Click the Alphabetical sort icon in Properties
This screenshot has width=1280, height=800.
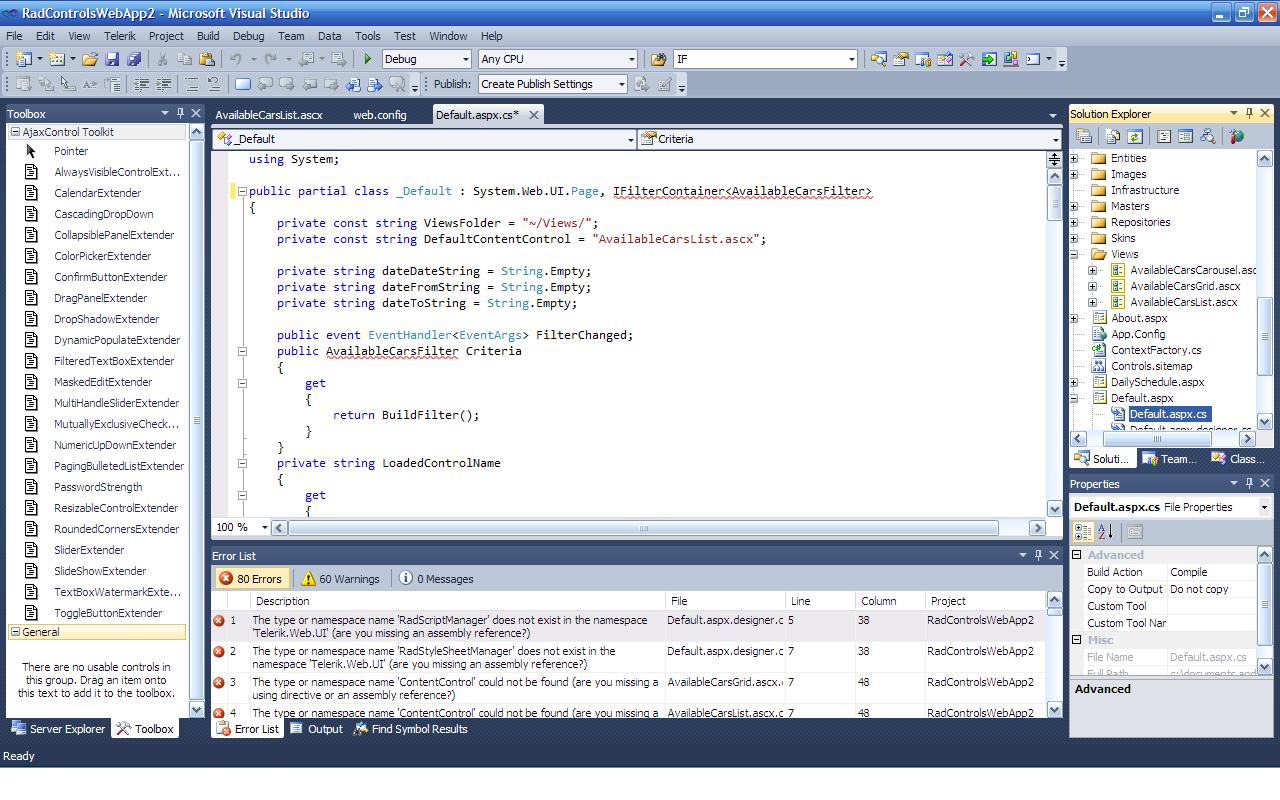tap(1105, 532)
